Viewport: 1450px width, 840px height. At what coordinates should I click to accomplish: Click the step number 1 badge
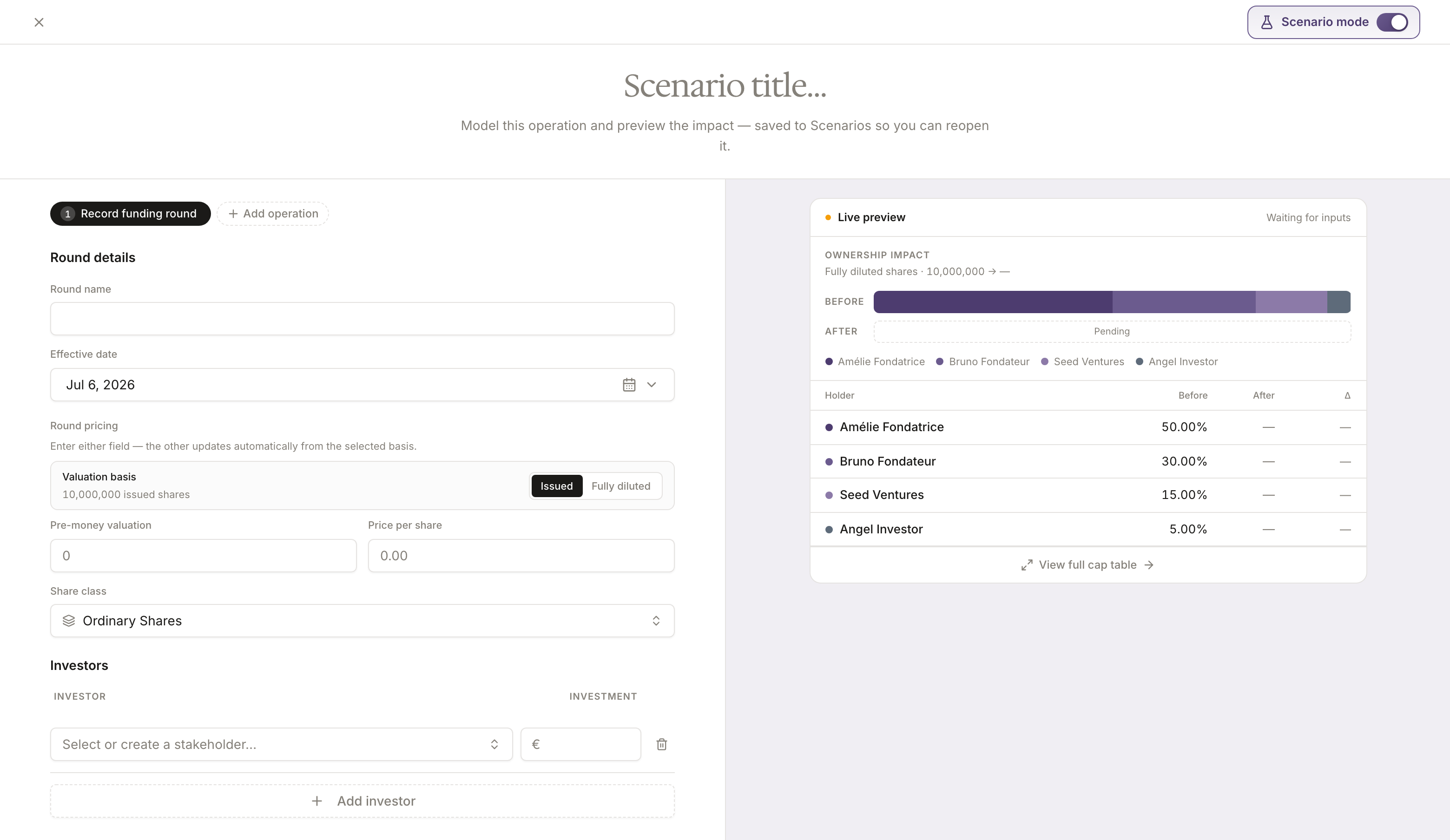click(x=67, y=214)
